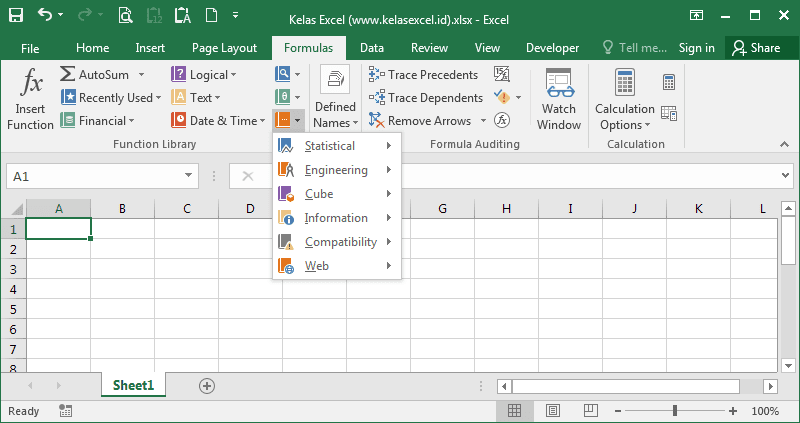
Task: Undo the last action
Action: tap(45, 15)
